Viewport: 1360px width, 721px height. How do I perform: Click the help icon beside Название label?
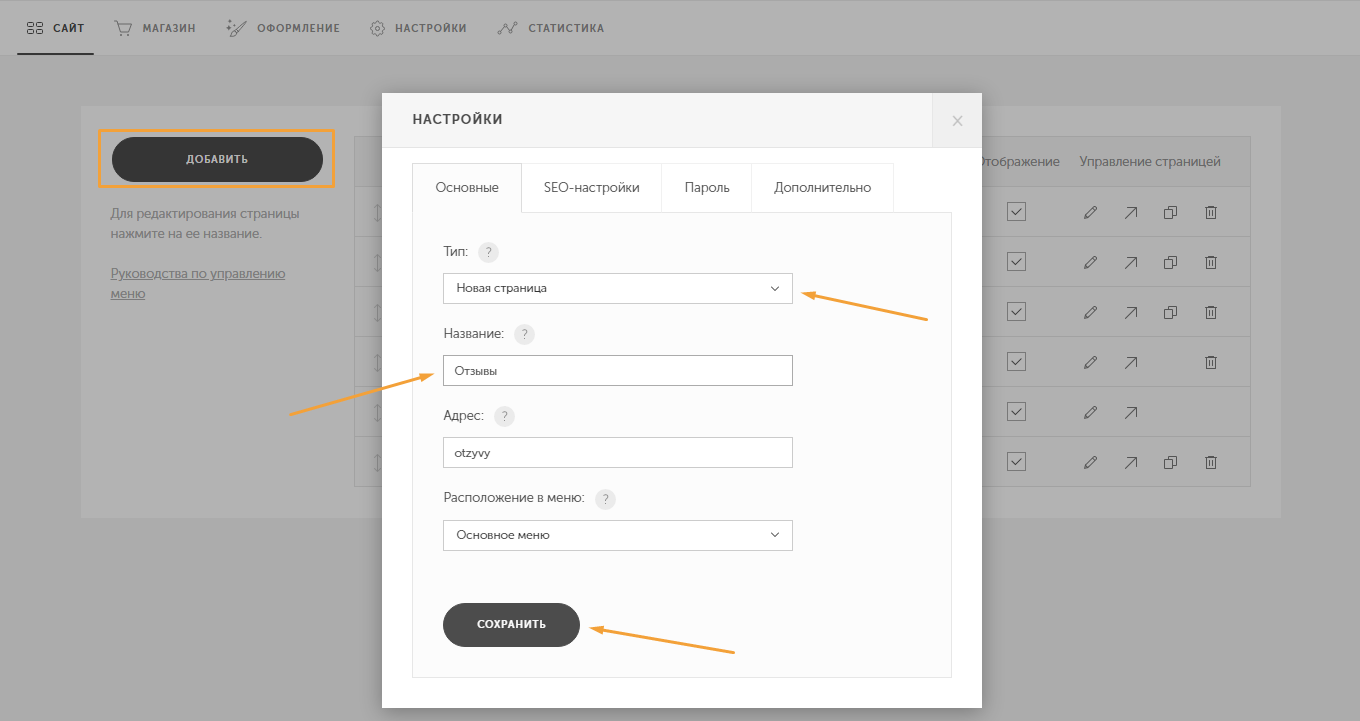[x=524, y=334]
